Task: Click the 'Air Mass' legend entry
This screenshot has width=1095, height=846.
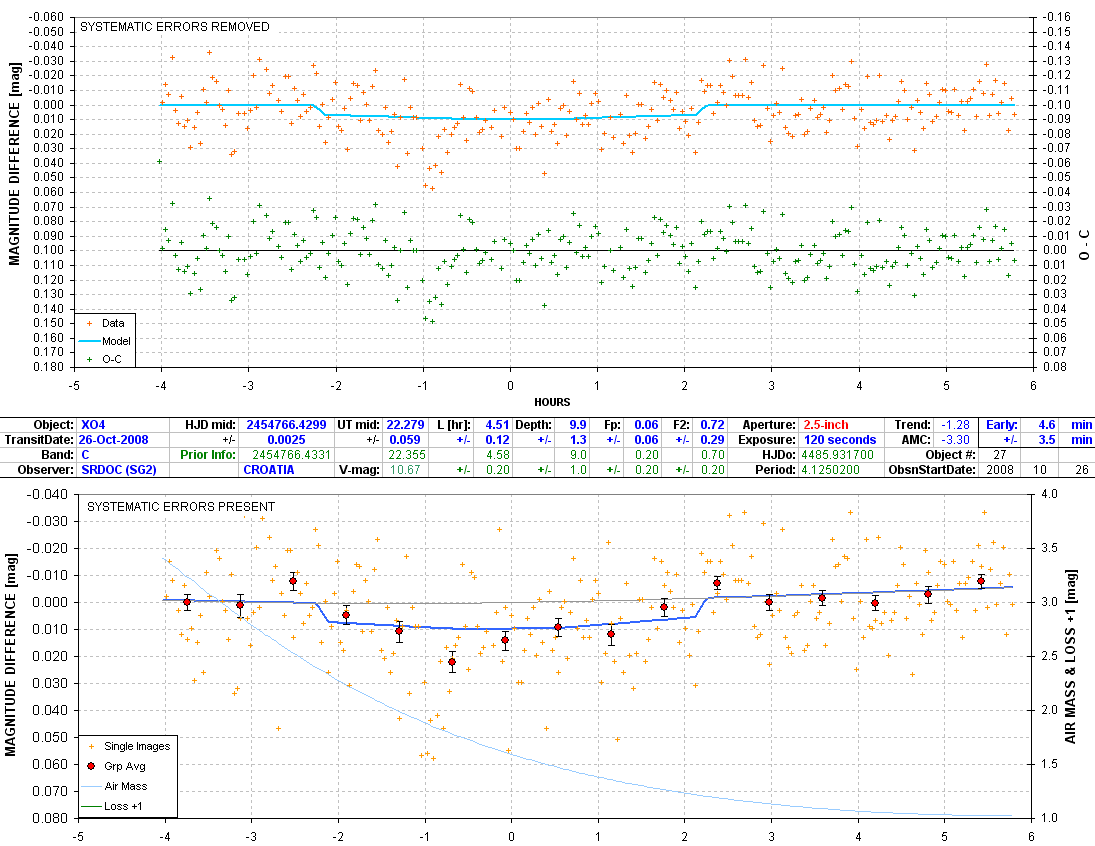Action: pyautogui.click(x=126, y=786)
